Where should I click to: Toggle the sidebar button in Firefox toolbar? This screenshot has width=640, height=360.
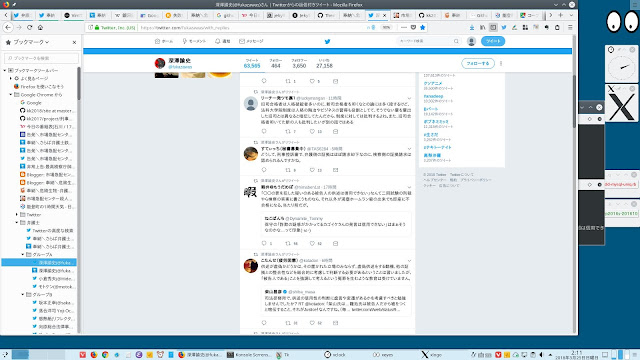coord(493,27)
